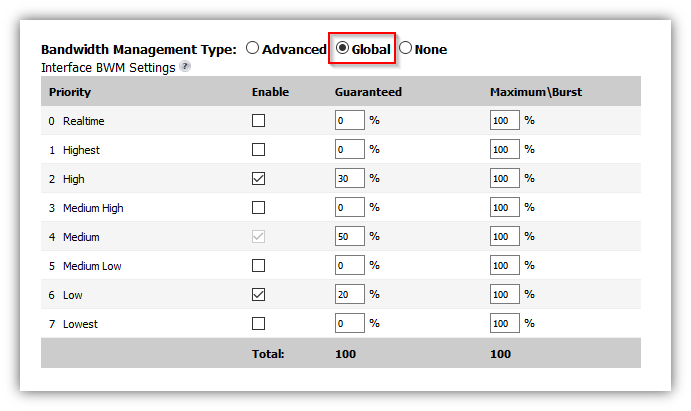Click the Medium Low guaranteed field
691x411 pixels.
(x=349, y=265)
